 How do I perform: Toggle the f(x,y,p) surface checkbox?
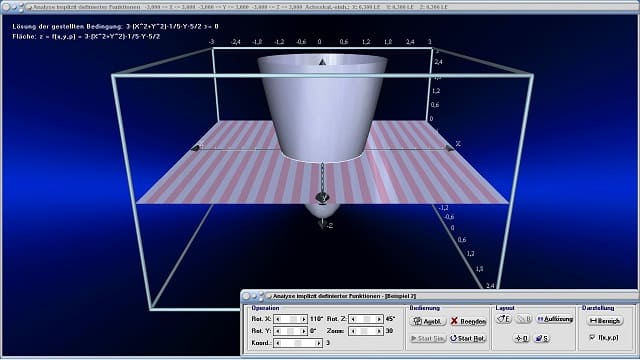(593, 338)
